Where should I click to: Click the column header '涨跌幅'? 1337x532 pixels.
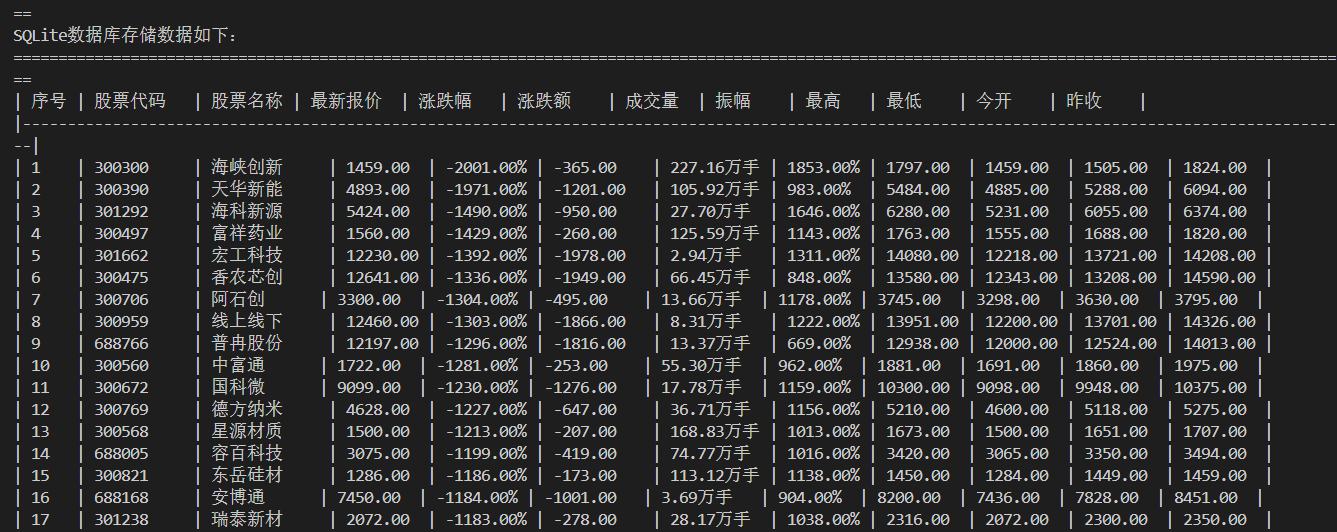(445, 101)
